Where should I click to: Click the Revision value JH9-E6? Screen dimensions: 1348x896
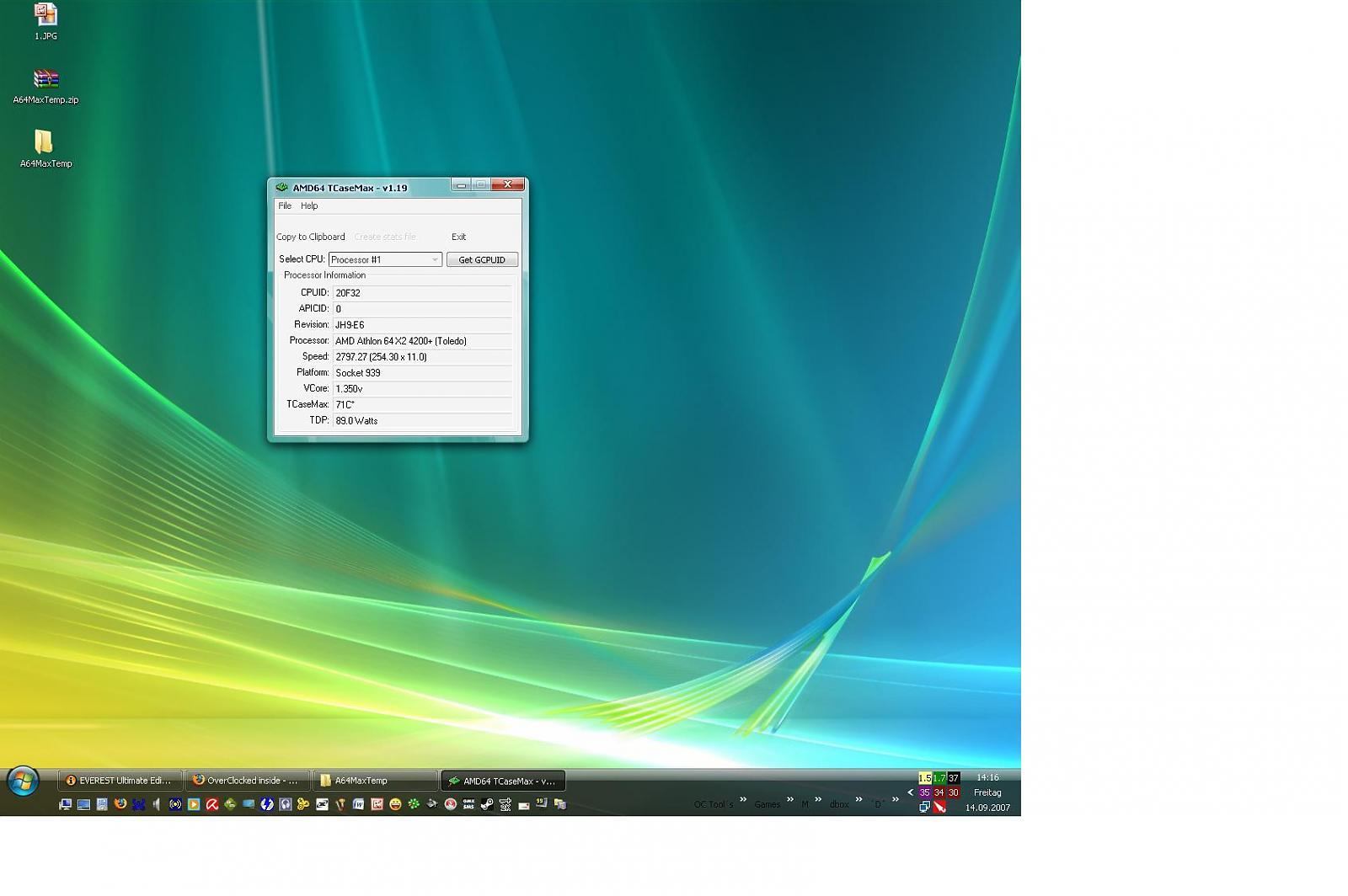(x=422, y=324)
